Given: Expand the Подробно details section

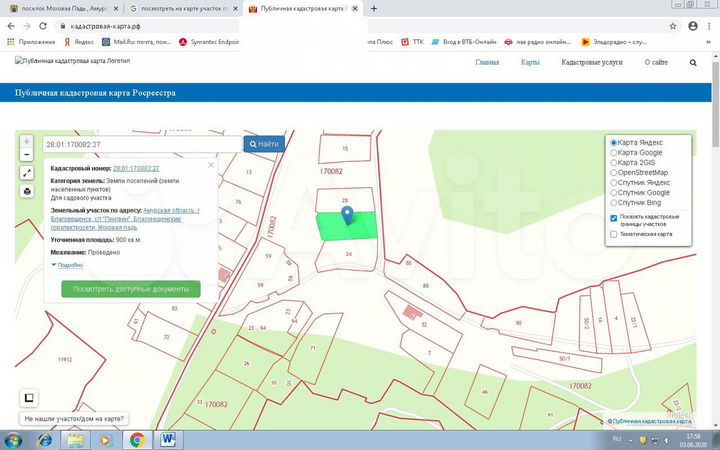Looking at the screenshot, I should (68, 265).
